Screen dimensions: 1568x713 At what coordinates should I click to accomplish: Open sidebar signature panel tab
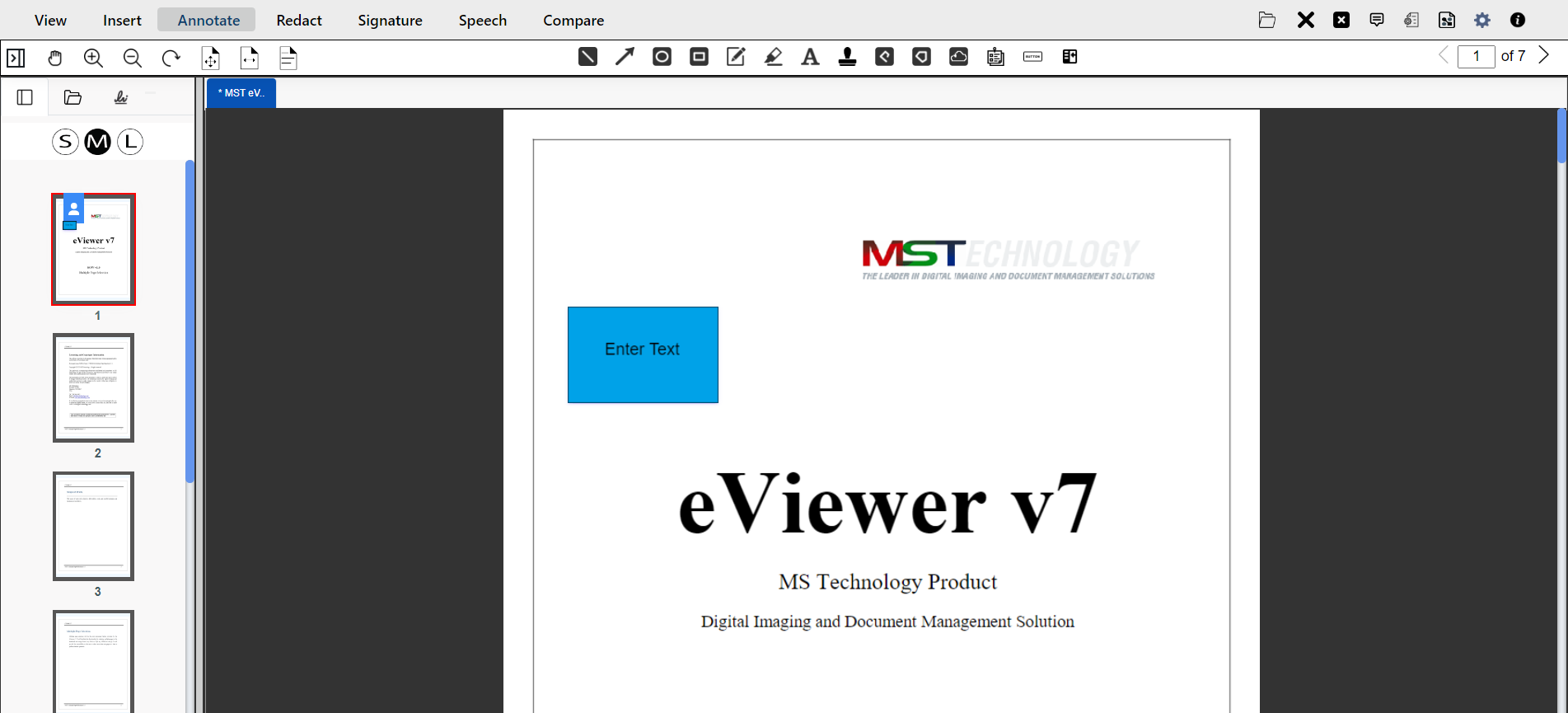120,97
